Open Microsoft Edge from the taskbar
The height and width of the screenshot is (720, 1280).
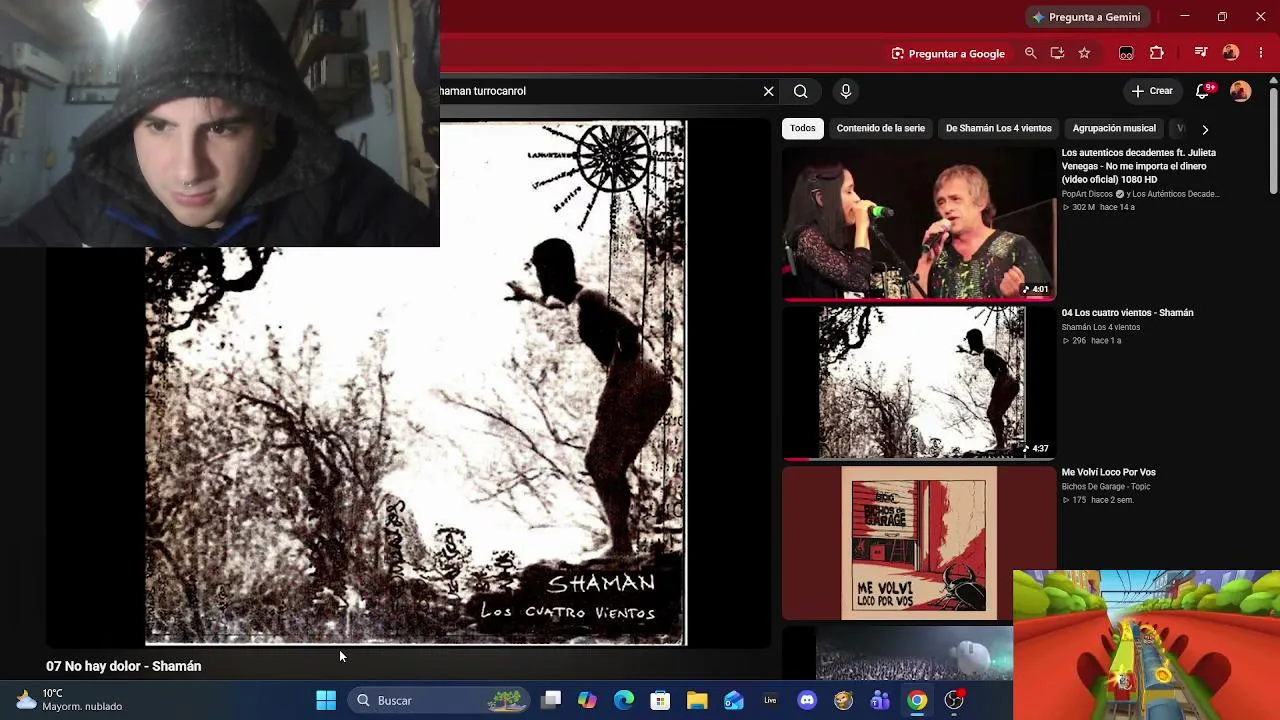click(x=624, y=700)
